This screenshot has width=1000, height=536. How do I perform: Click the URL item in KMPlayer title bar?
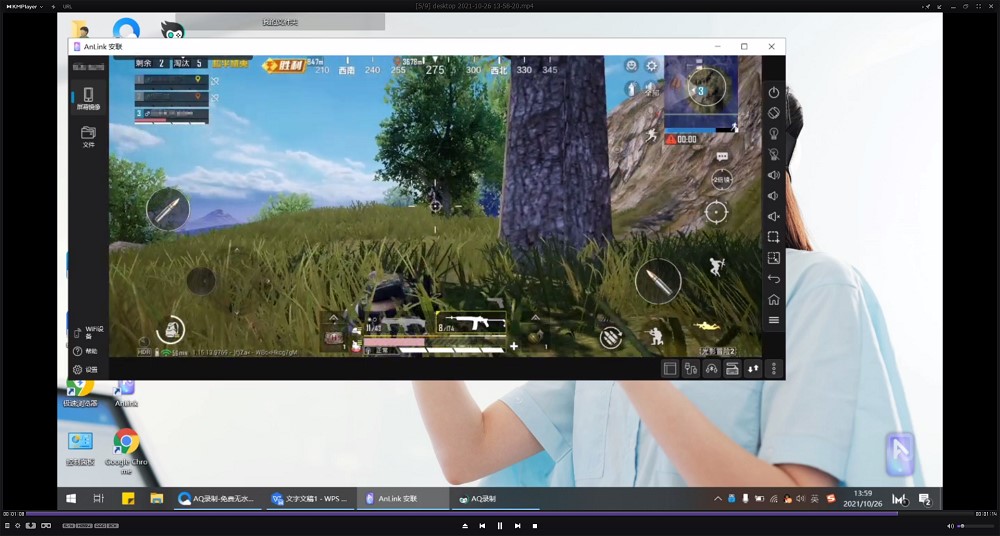pos(68,6)
